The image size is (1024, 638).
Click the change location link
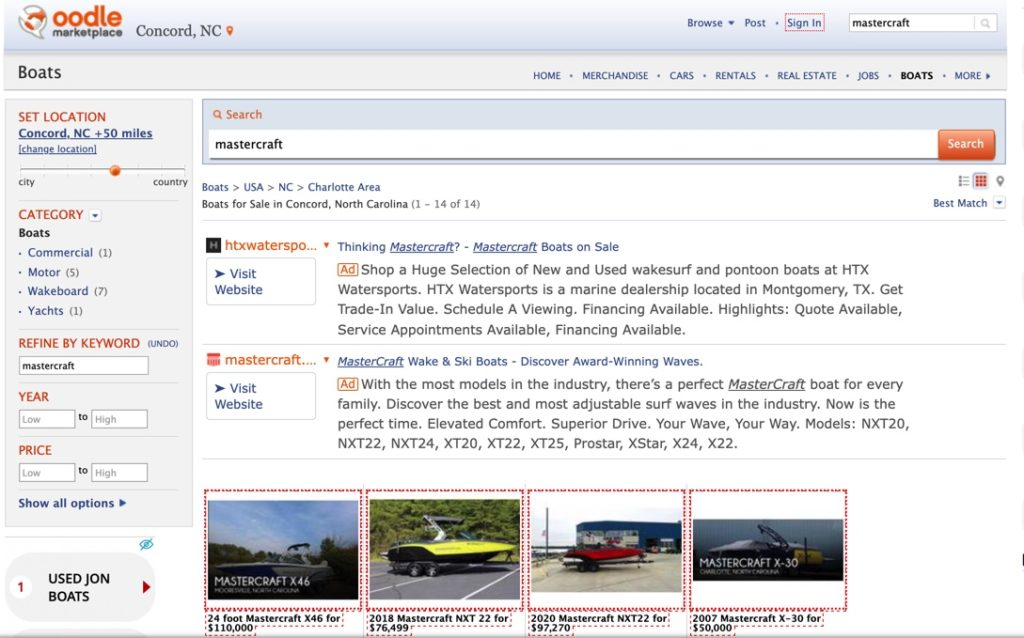click(x=57, y=149)
